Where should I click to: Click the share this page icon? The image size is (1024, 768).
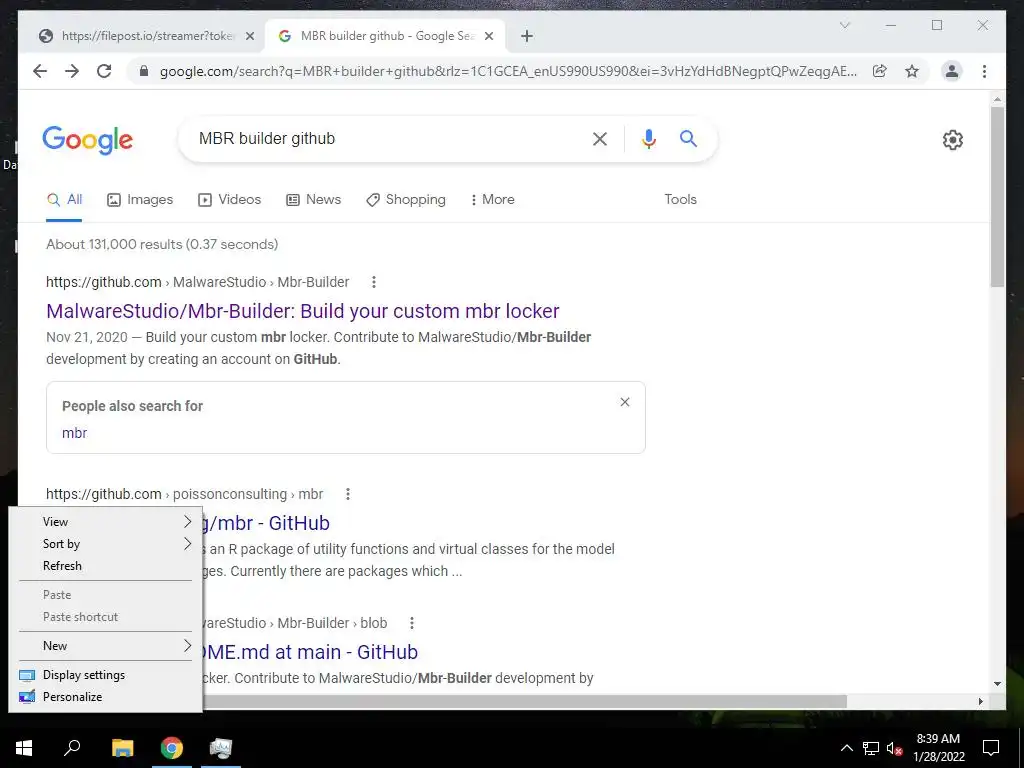(x=880, y=71)
